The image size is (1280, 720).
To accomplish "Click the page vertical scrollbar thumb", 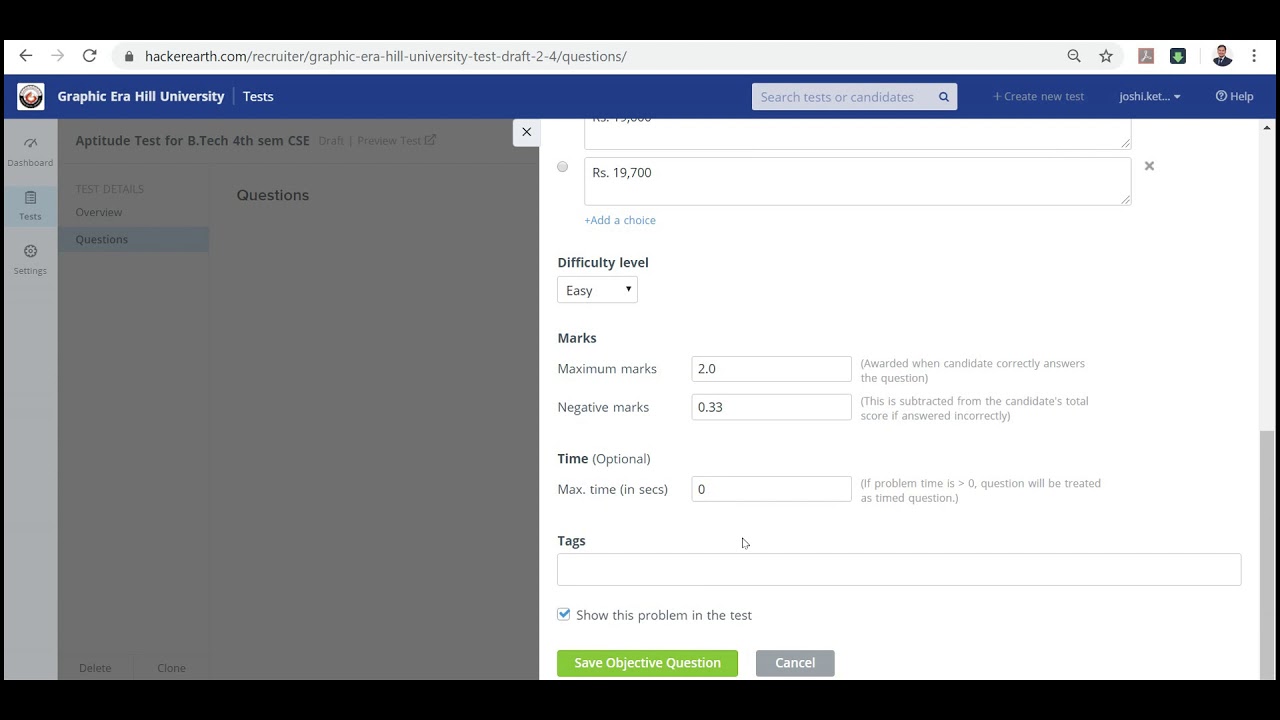I will 1267,555.
